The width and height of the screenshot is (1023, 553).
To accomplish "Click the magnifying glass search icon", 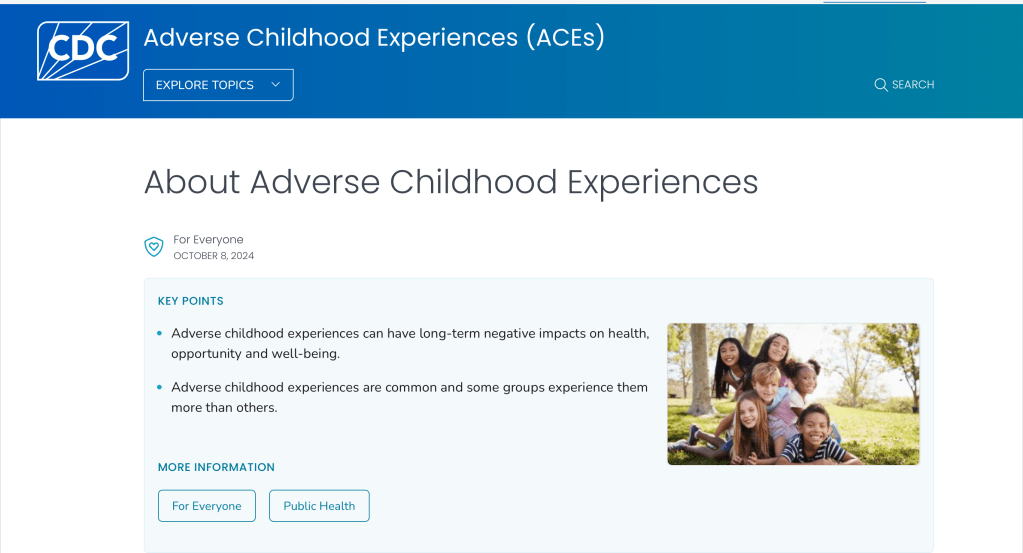I will pos(880,85).
